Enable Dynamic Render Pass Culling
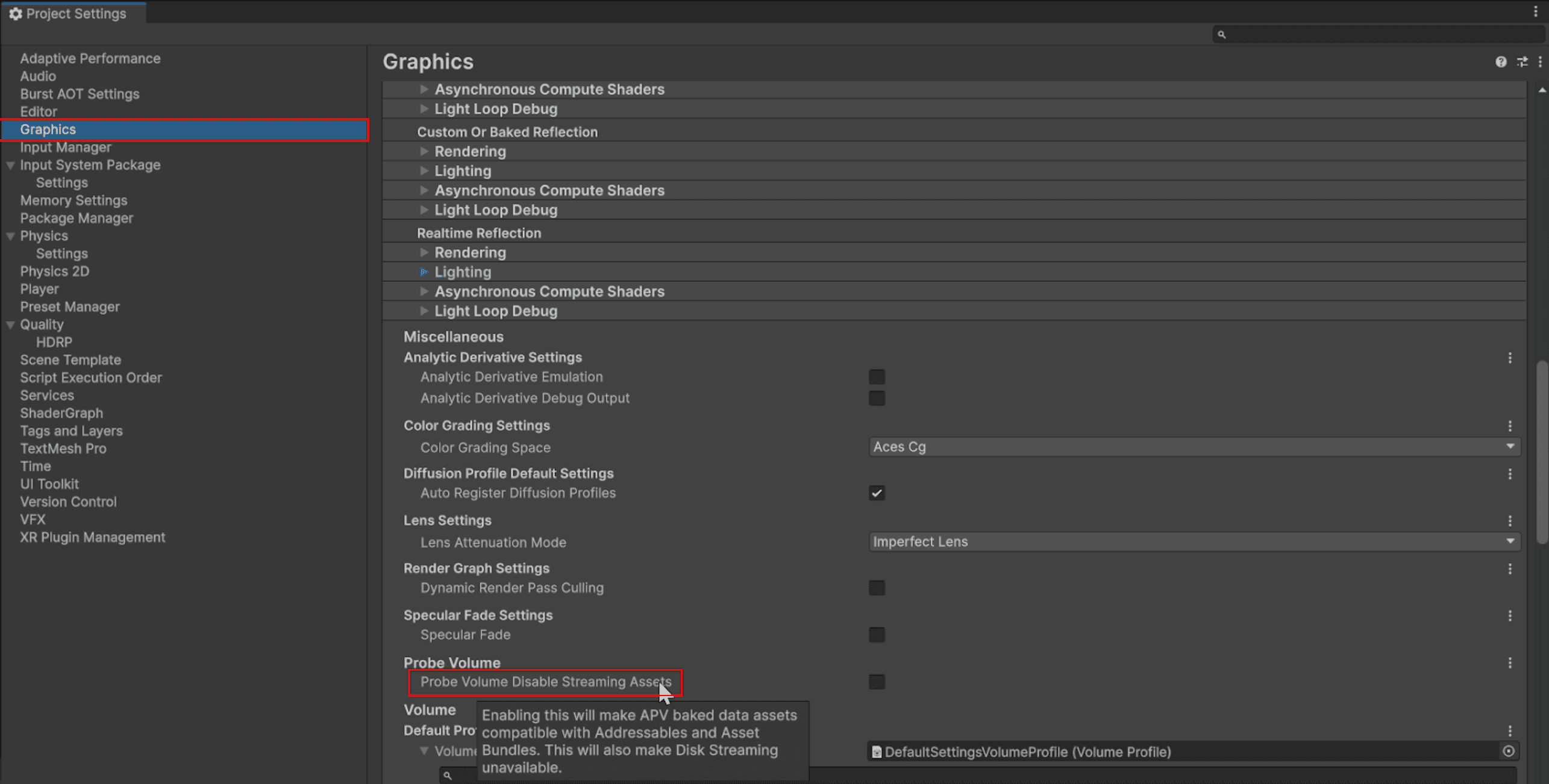The height and width of the screenshot is (784, 1549). point(877,588)
